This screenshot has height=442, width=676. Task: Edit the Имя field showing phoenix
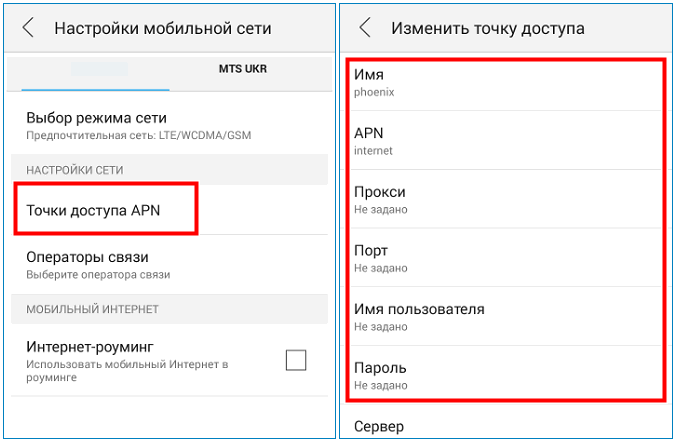pyautogui.click(x=505, y=82)
